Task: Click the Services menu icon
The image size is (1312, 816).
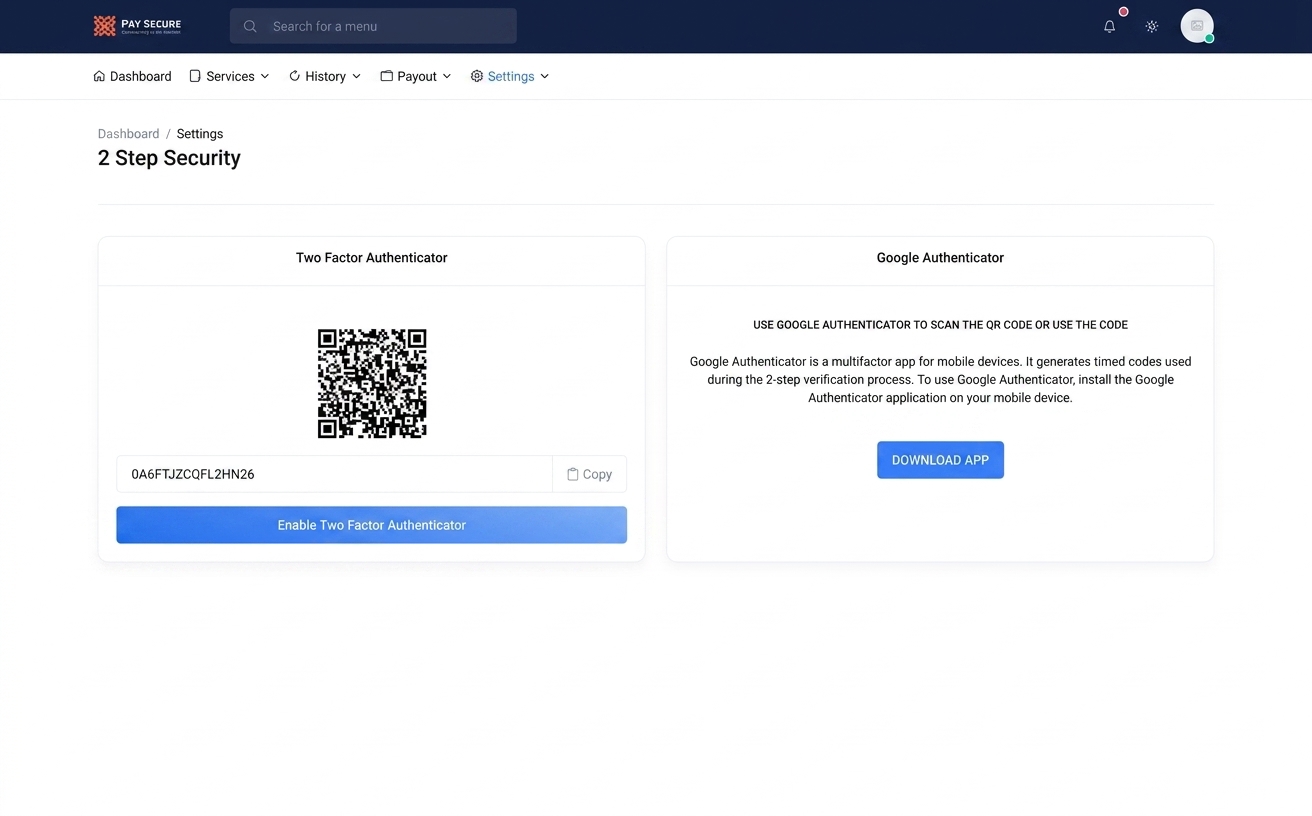Action: [195, 76]
